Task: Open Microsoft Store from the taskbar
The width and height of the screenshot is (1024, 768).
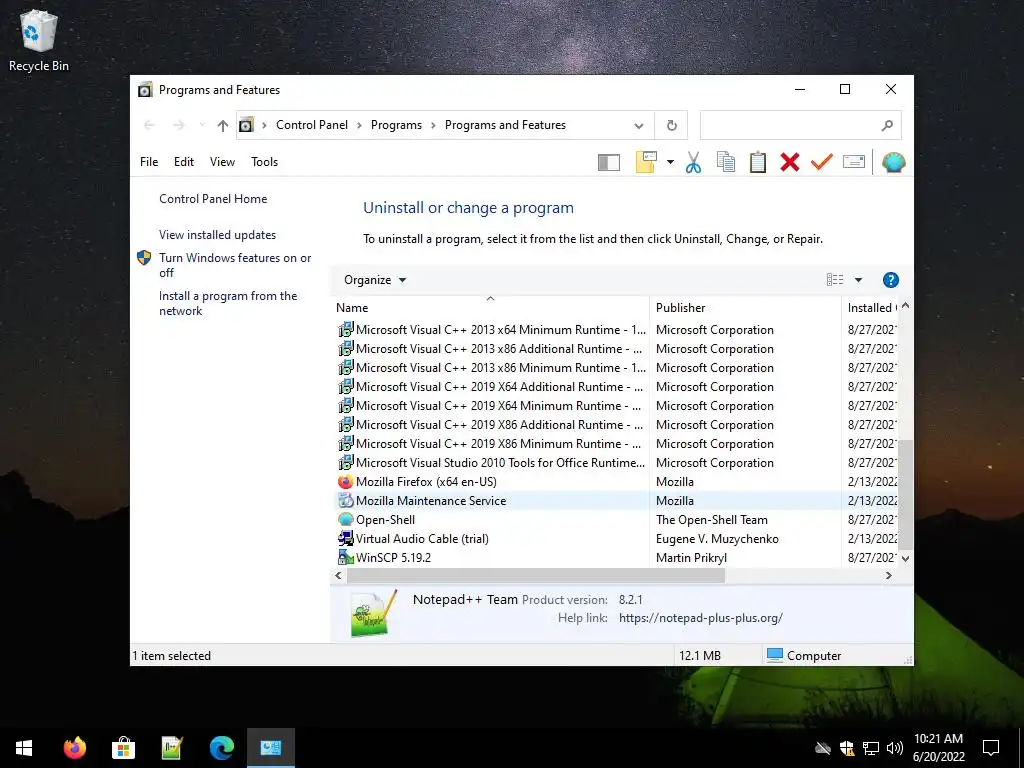Action: [123, 748]
